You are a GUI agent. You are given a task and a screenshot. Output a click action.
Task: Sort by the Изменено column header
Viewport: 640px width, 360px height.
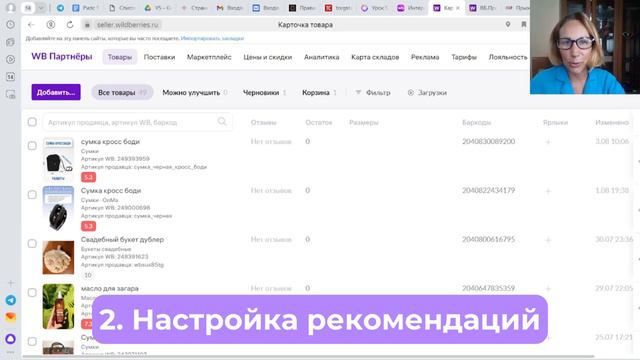(611, 122)
